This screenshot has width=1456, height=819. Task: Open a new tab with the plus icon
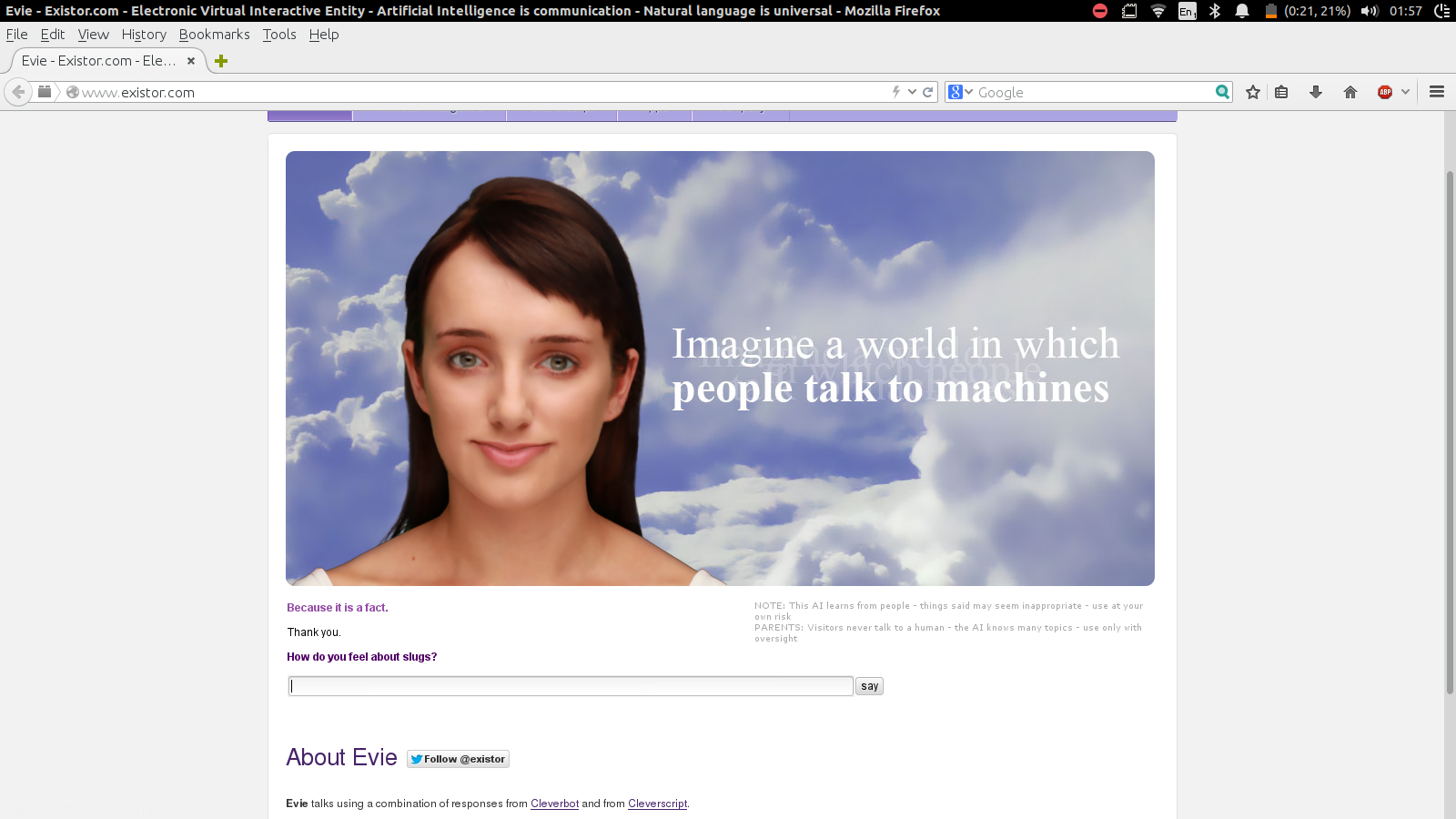(221, 61)
